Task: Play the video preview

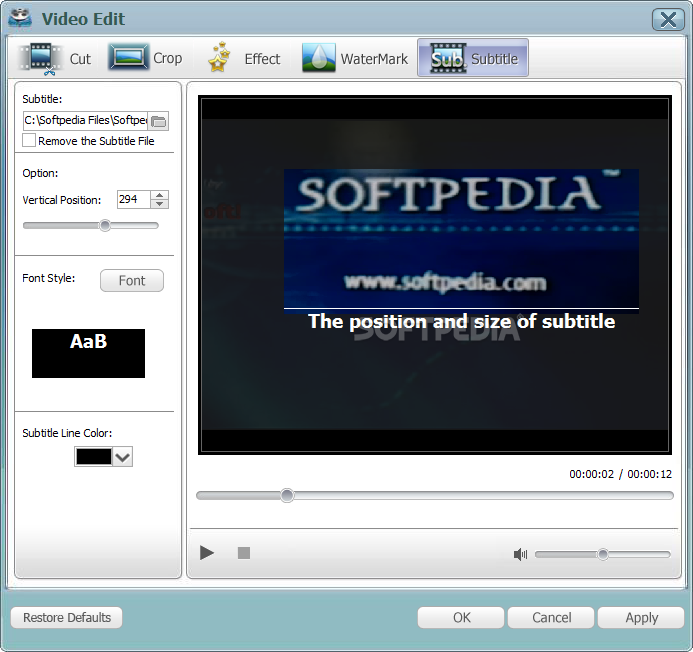Action: (206, 553)
